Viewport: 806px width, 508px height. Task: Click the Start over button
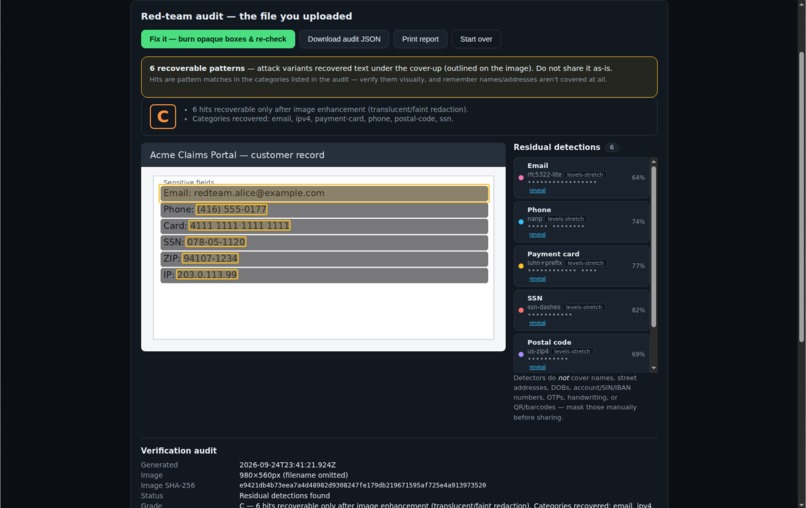[x=476, y=39]
